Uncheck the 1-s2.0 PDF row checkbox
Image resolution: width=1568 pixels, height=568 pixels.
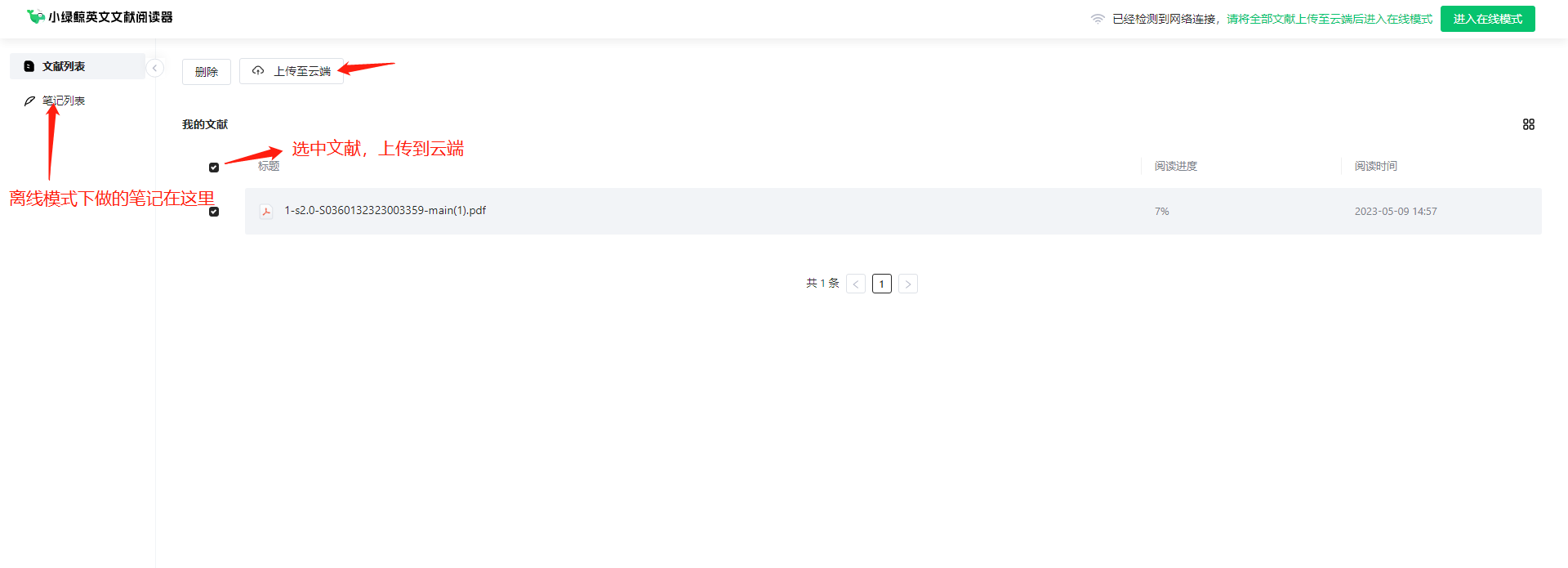(x=214, y=212)
